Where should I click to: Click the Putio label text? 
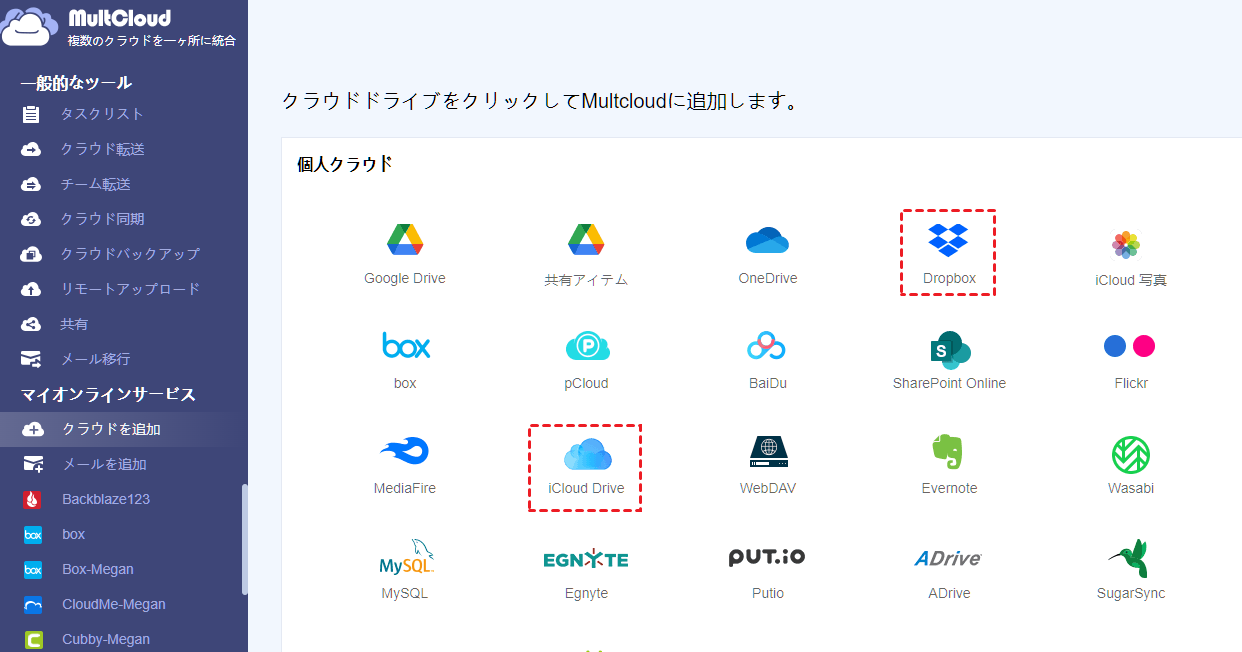click(768, 593)
